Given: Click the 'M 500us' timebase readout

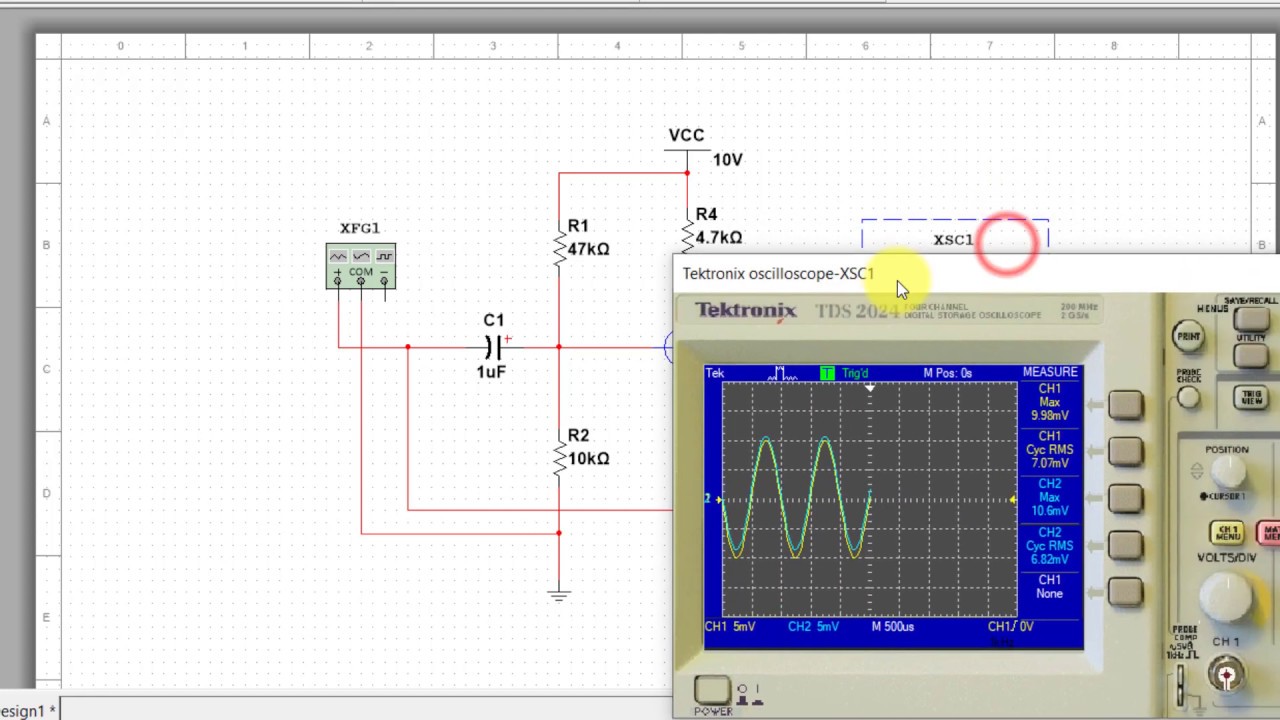Looking at the screenshot, I should 893,627.
